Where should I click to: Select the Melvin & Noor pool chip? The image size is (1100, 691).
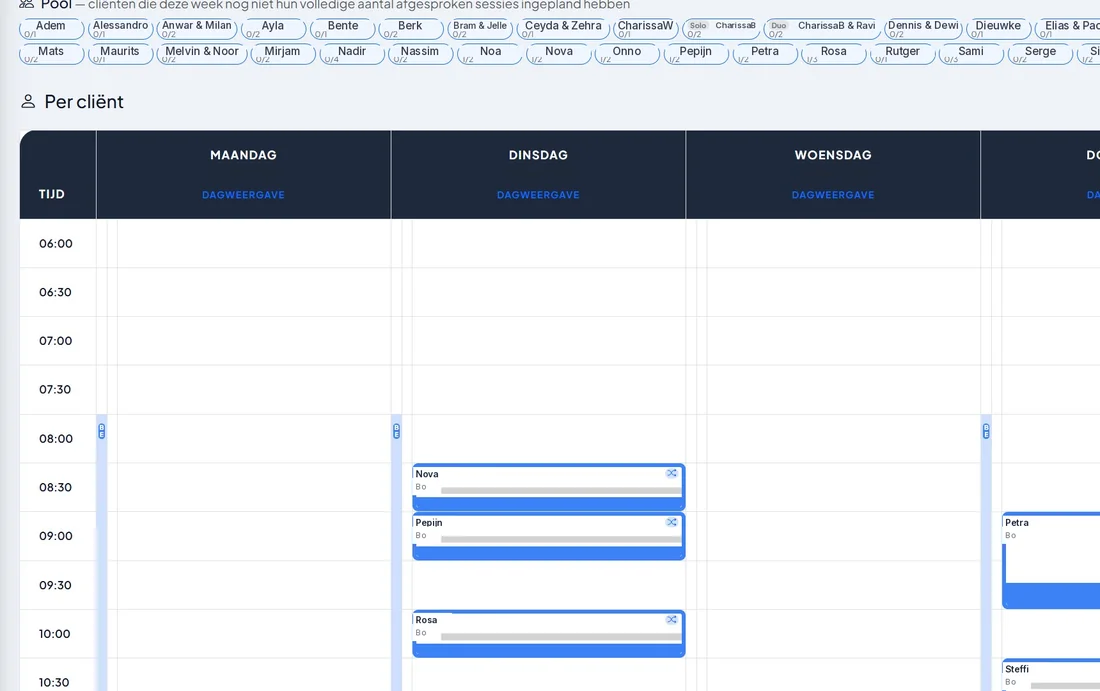(202, 54)
